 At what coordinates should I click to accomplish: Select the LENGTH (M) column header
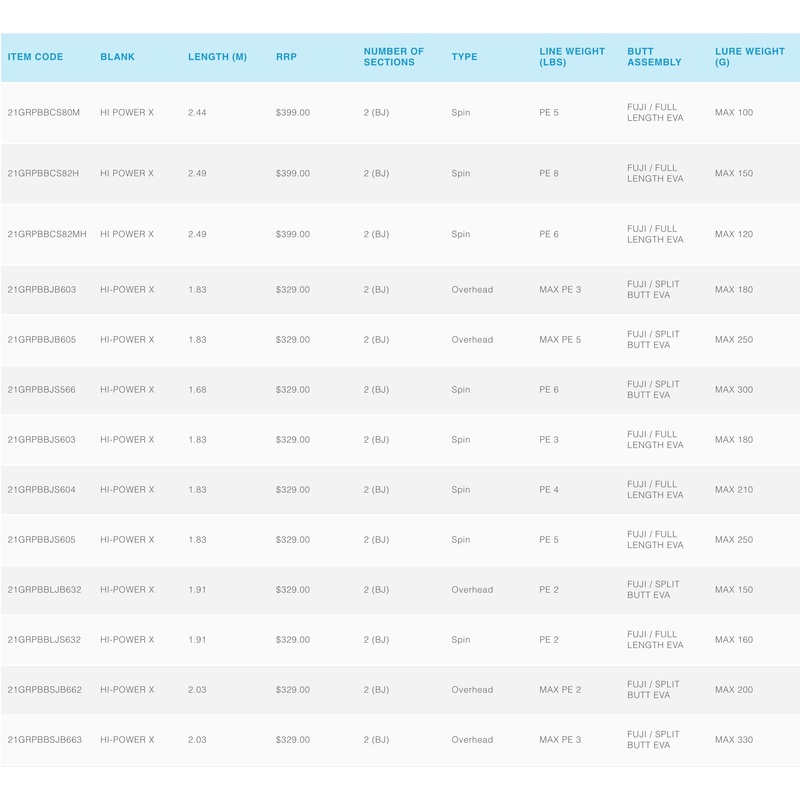click(x=217, y=57)
